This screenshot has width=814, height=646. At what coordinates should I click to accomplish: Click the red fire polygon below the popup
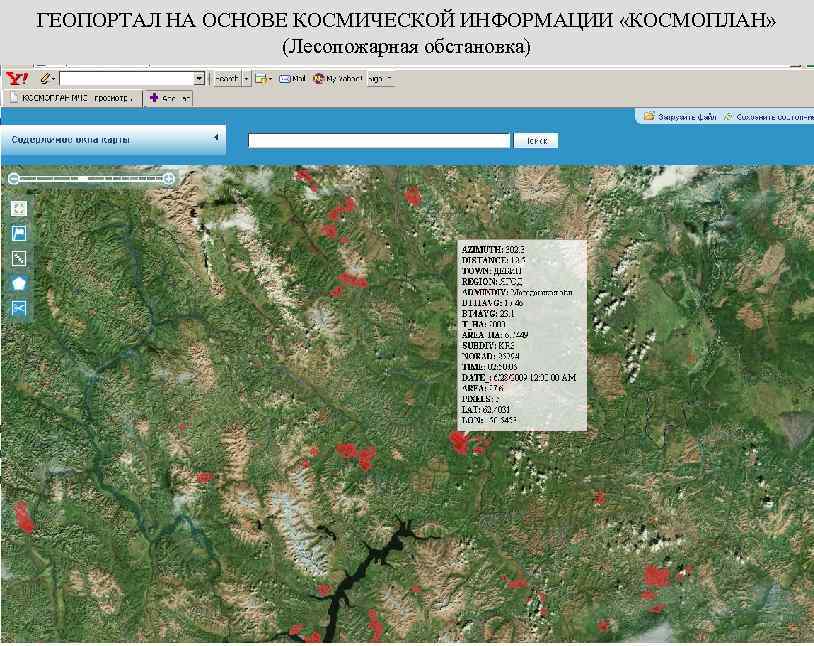click(x=460, y=443)
